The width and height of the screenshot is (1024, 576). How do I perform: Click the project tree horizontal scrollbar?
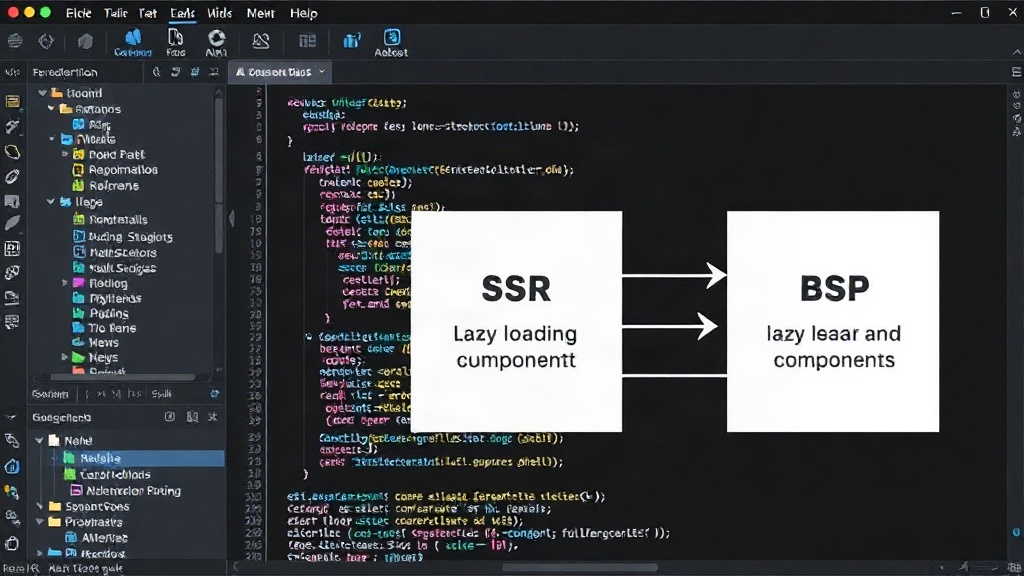(122, 377)
